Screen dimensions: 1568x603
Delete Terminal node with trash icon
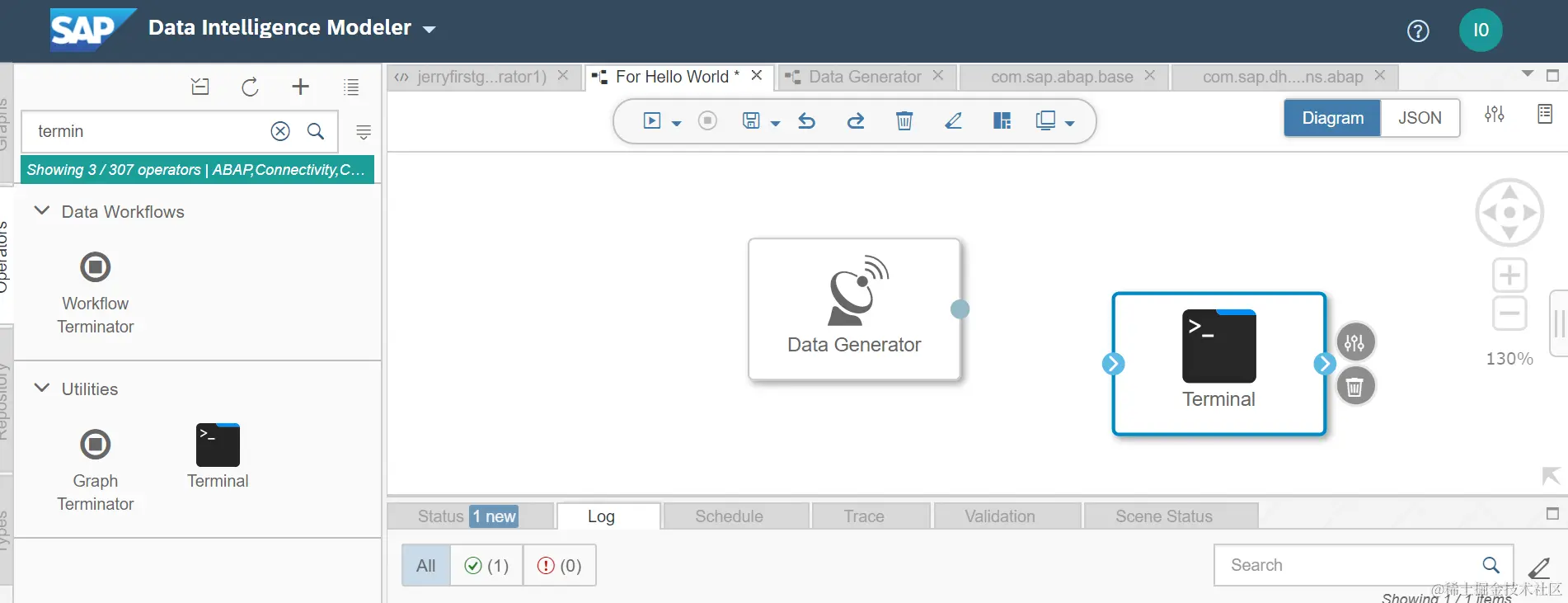[1354, 386]
